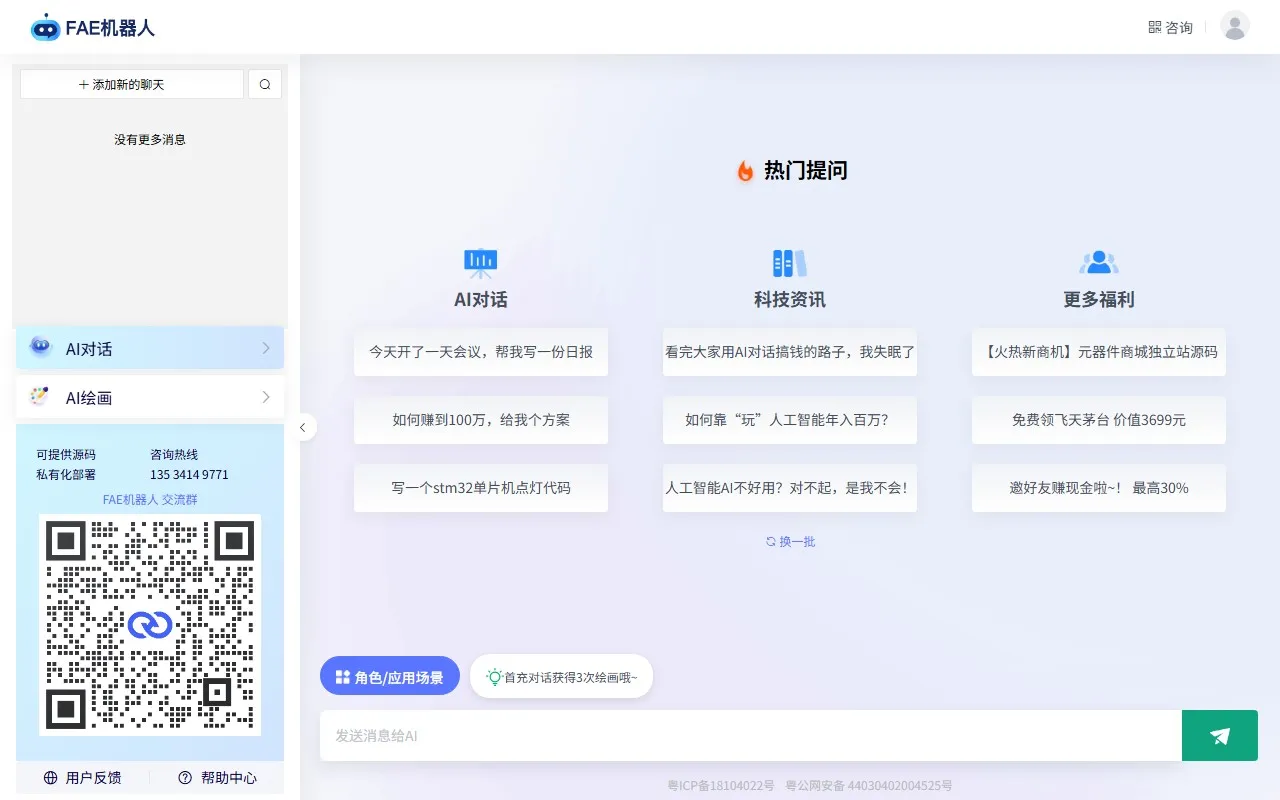Click the send message paper plane button
Screen dimensions: 1280x800
(x=1219, y=736)
